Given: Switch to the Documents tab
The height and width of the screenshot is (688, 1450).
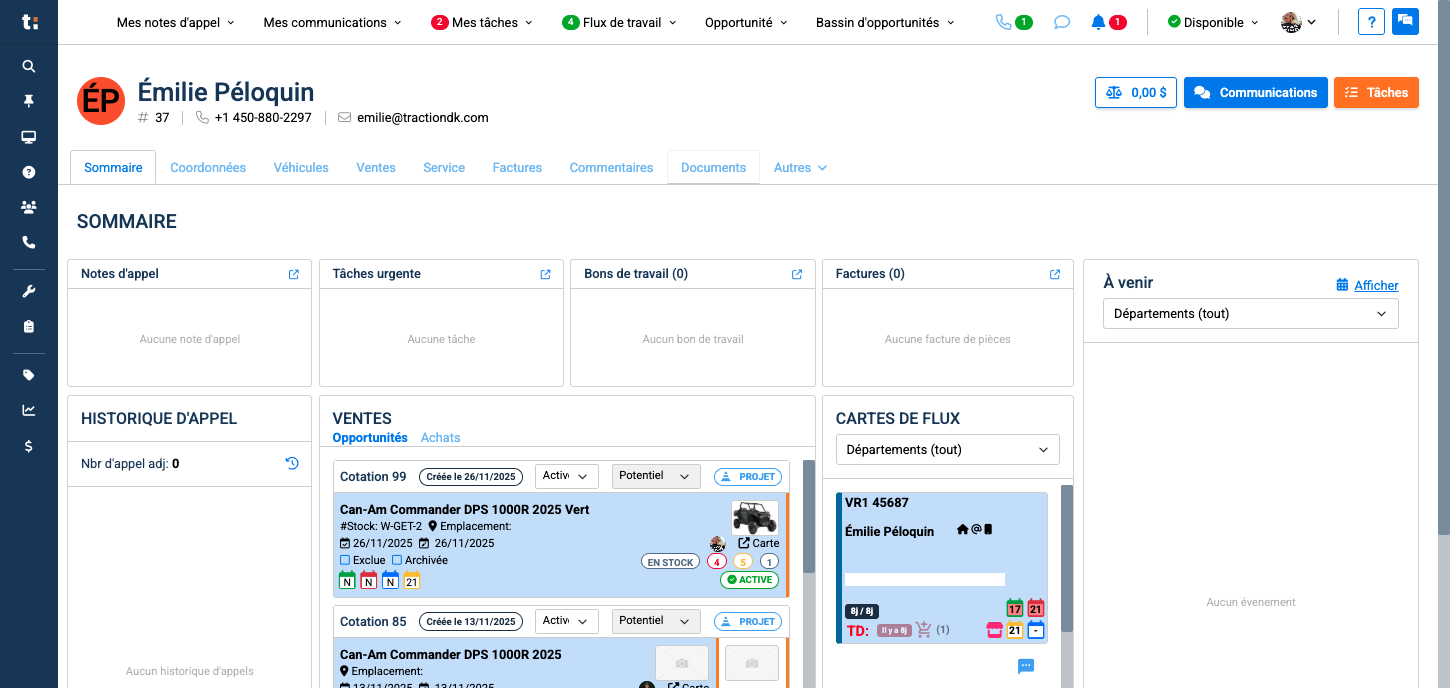Looking at the screenshot, I should tap(712, 167).
